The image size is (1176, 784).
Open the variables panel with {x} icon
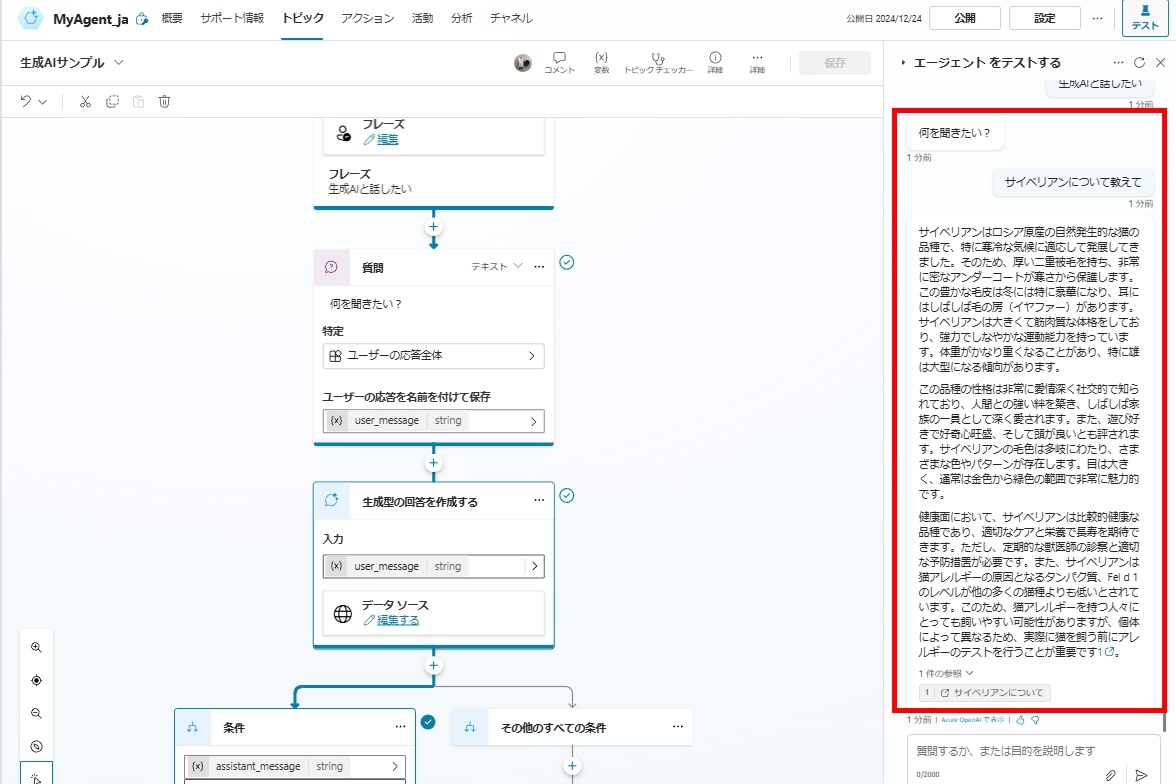pos(601,57)
